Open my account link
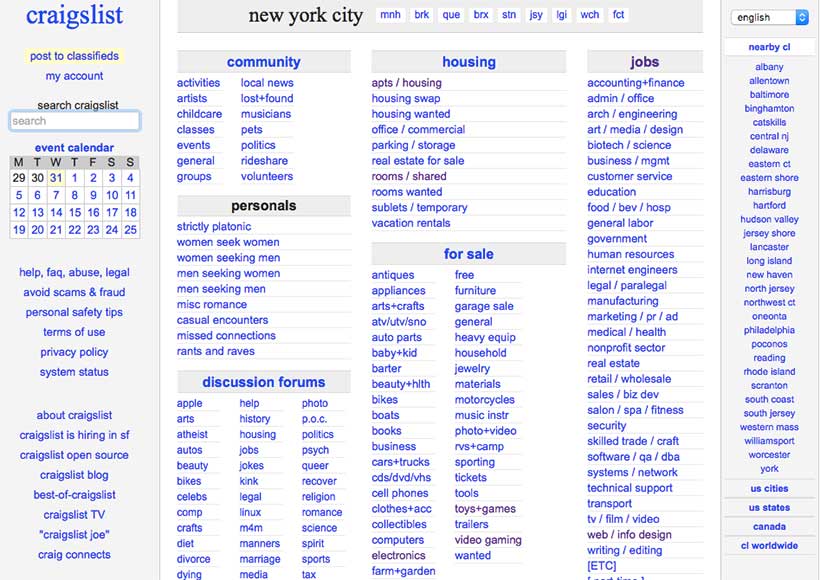 coord(74,76)
